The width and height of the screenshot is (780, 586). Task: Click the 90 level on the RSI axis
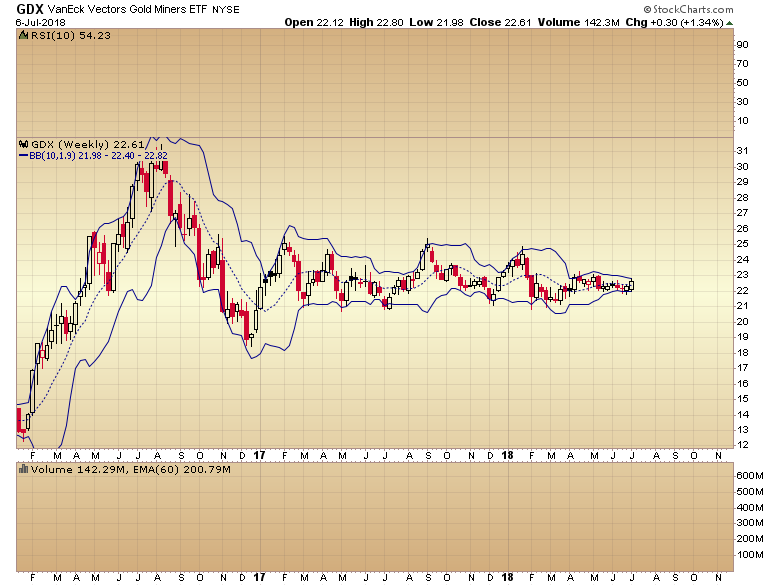tap(743, 45)
